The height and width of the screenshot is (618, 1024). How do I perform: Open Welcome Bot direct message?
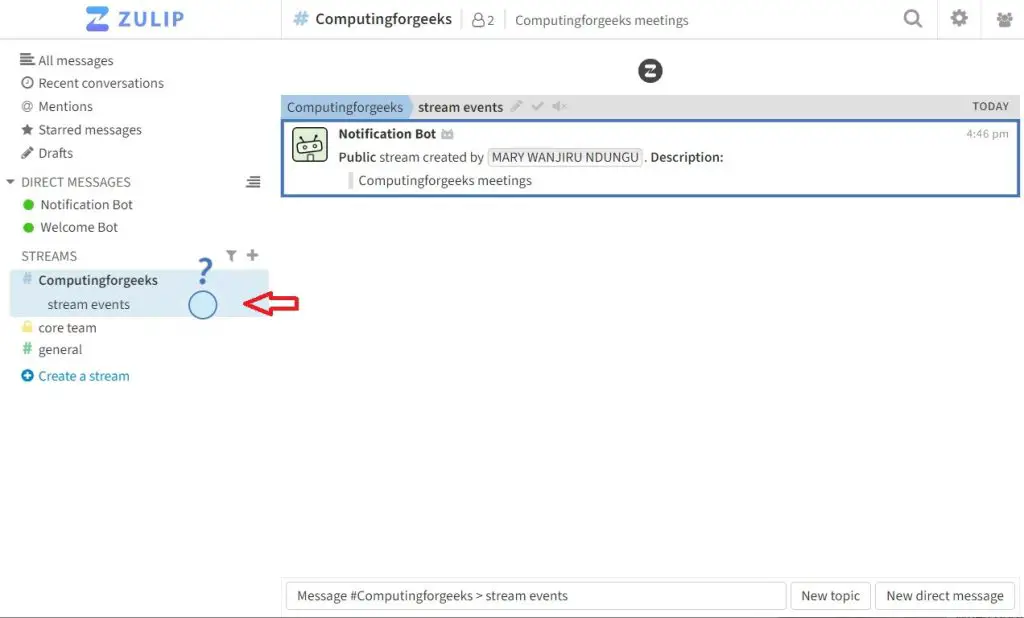tap(79, 227)
